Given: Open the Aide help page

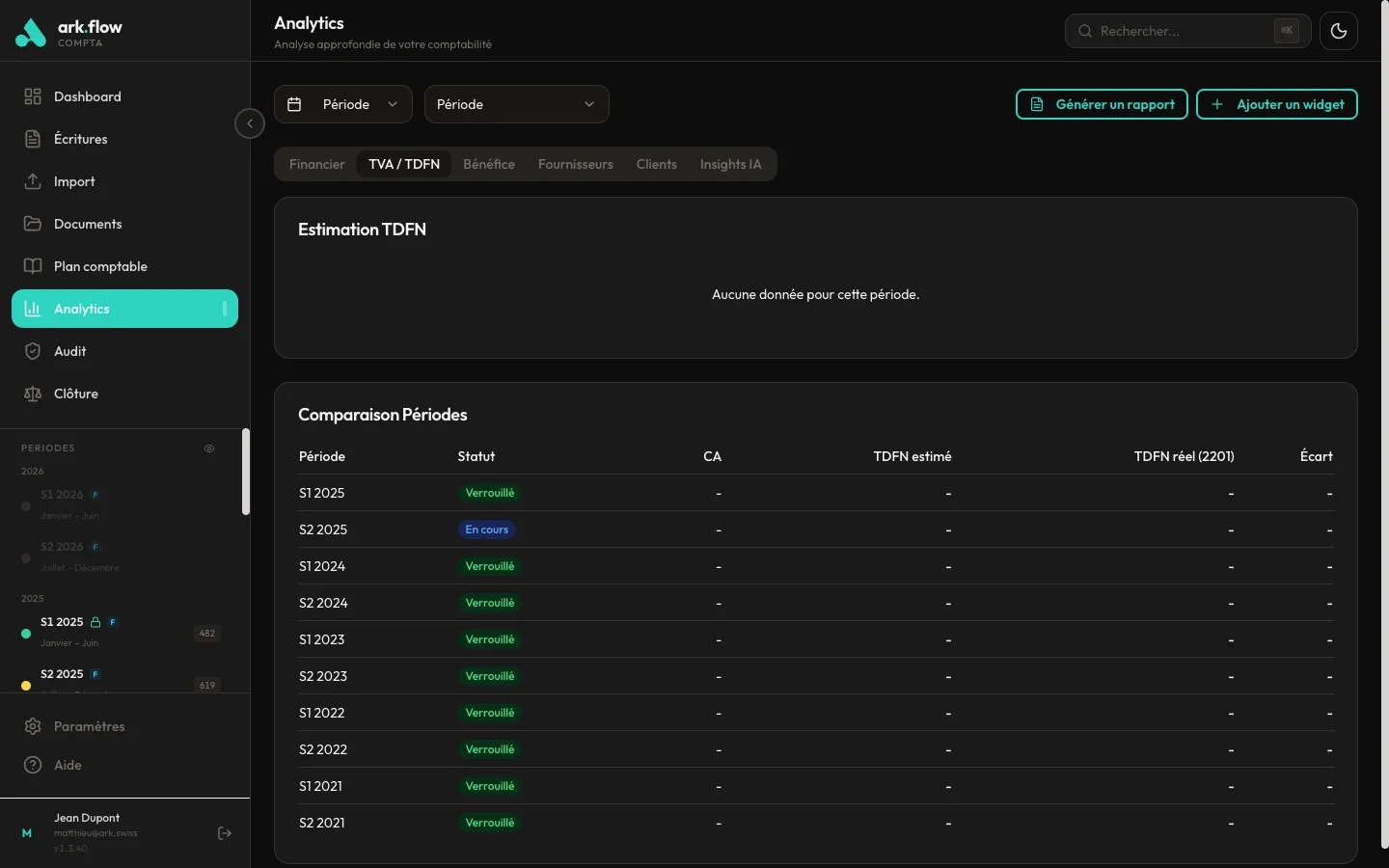Looking at the screenshot, I should [x=68, y=765].
